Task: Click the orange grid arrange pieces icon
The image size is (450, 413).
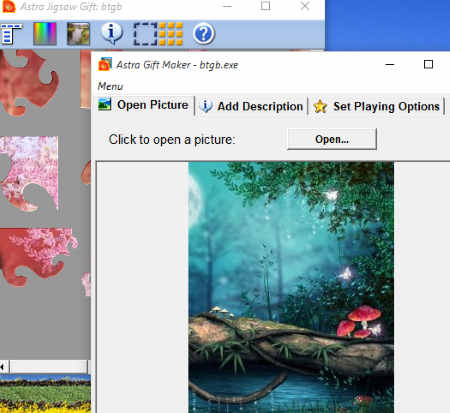Action: [171, 34]
